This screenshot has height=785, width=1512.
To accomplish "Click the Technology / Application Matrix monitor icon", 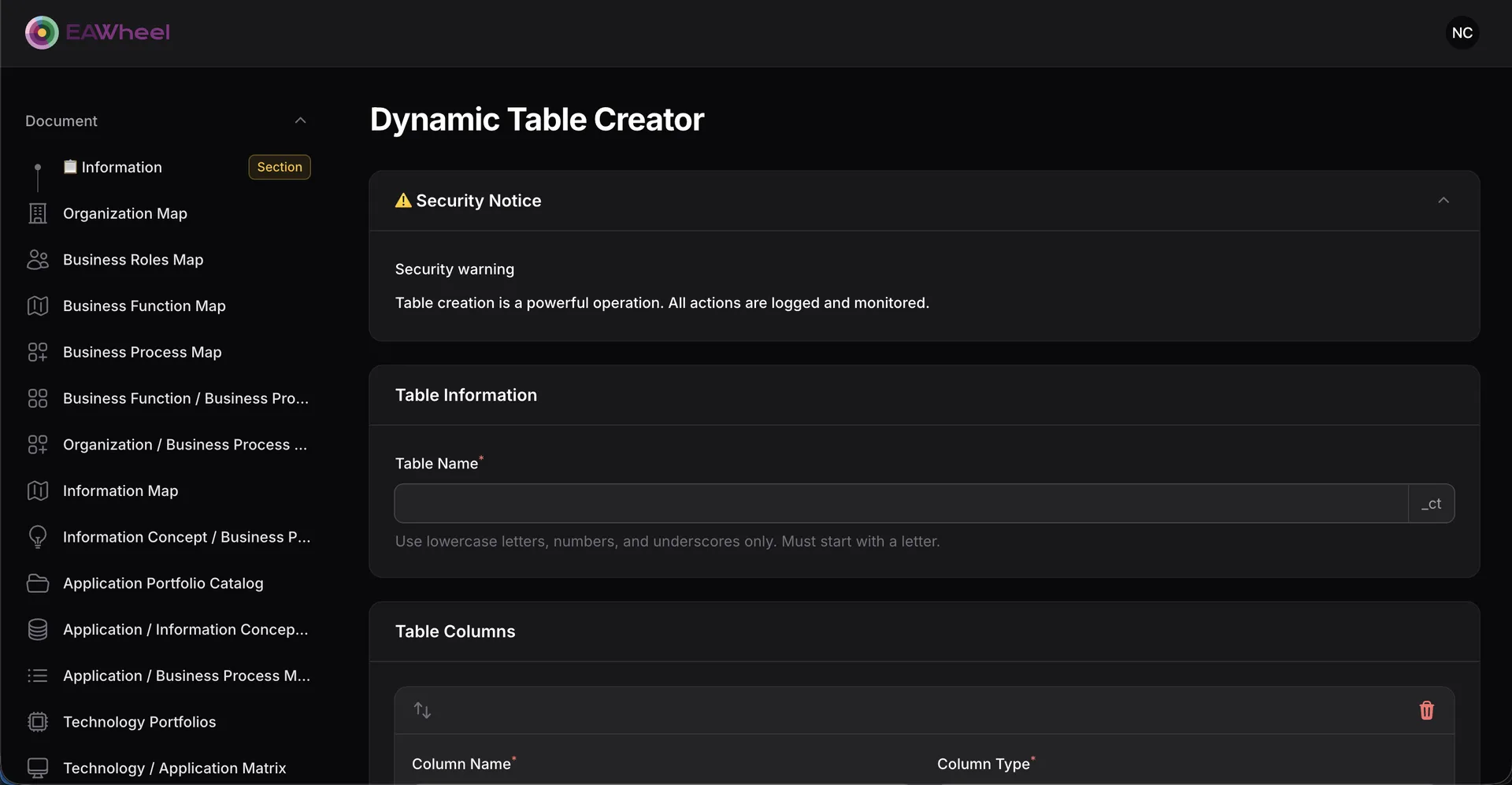I will click(38, 768).
